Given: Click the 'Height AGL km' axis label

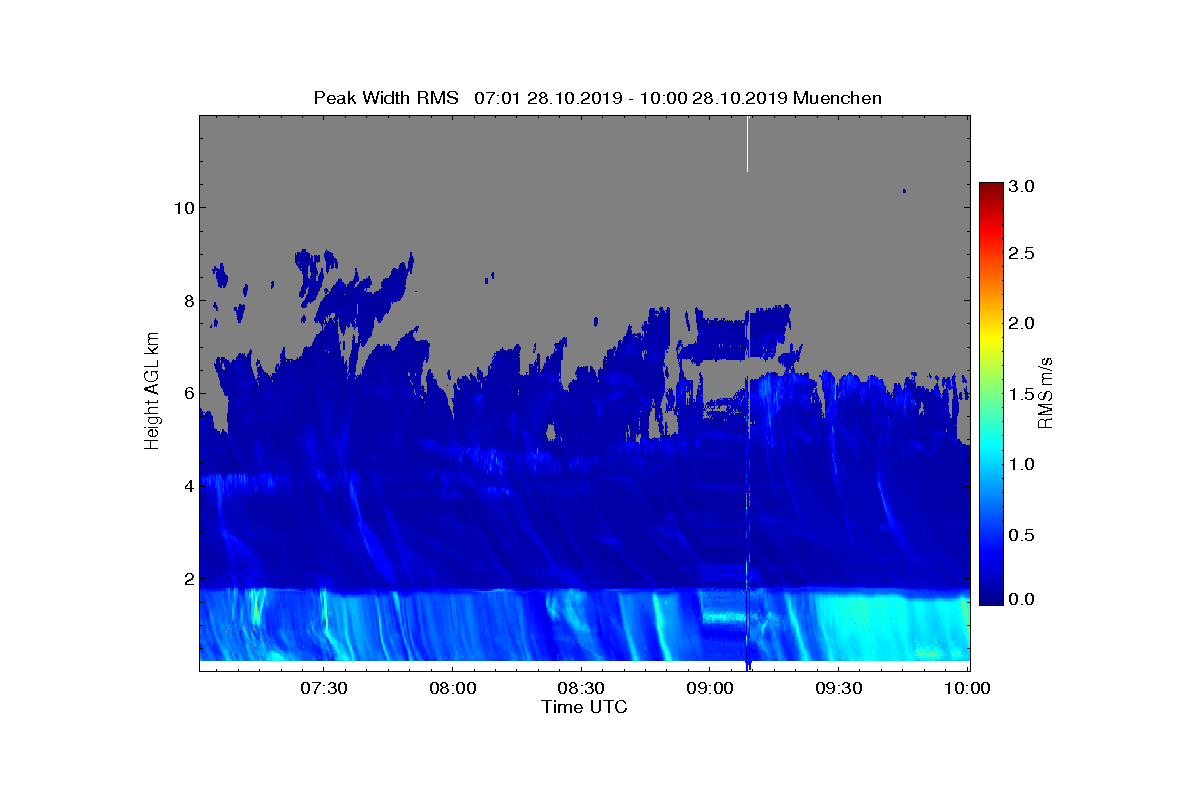Looking at the screenshot, I should (152, 393).
